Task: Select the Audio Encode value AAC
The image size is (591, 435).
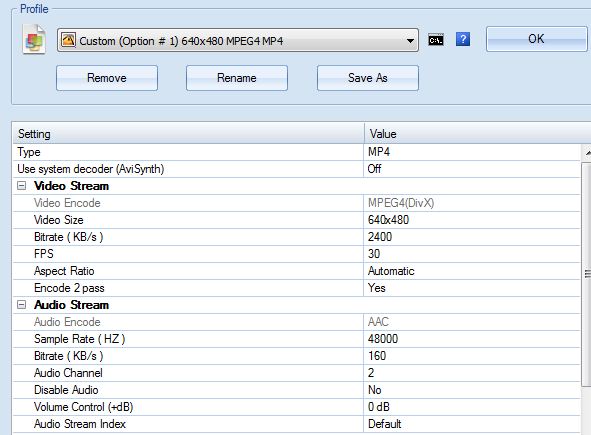Action: (378, 322)
